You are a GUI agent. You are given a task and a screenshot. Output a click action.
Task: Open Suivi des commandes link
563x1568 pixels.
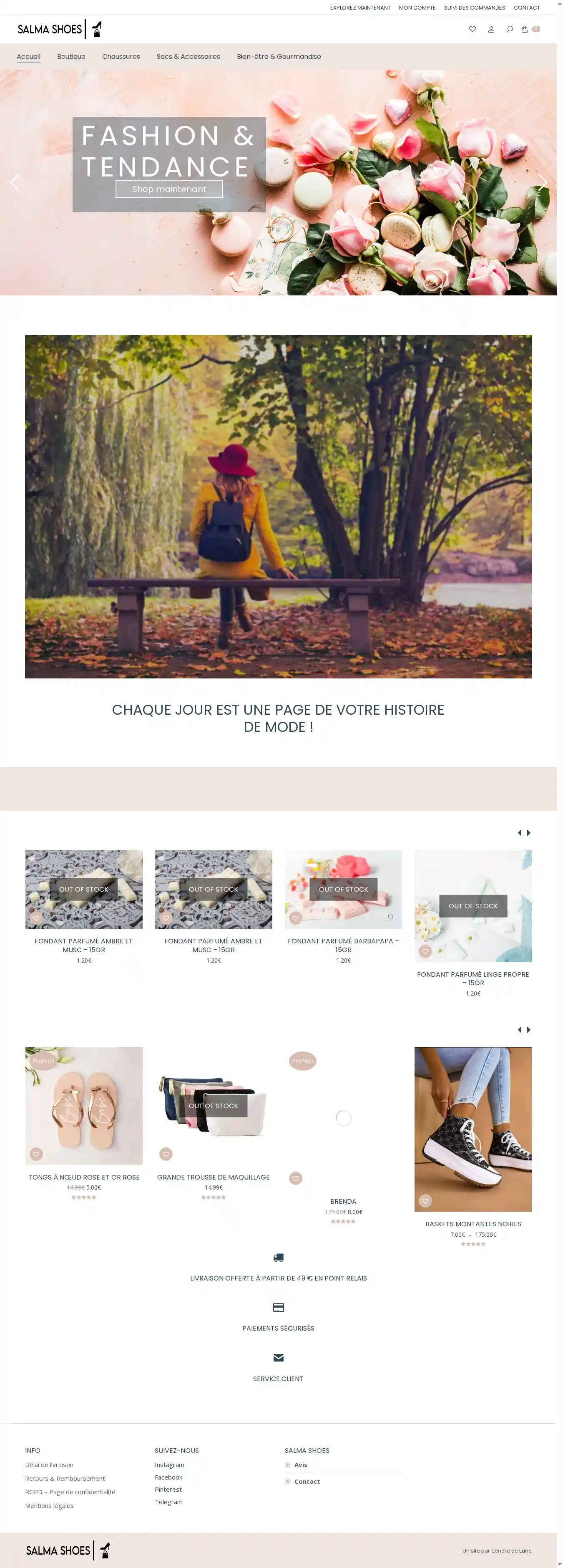(474, 8)
